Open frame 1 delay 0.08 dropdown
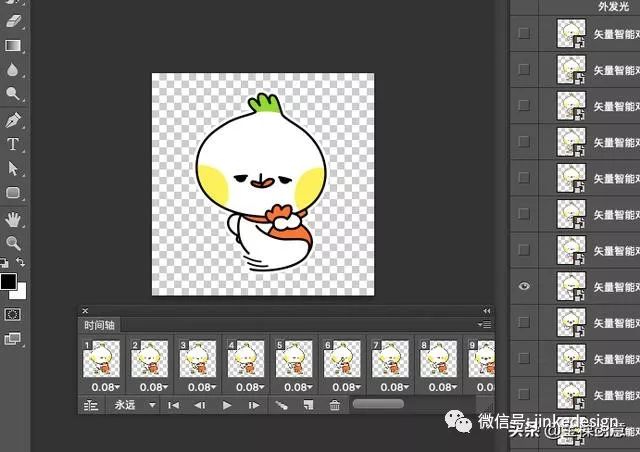This screenshot has width=640, height=452. (105, 387)
